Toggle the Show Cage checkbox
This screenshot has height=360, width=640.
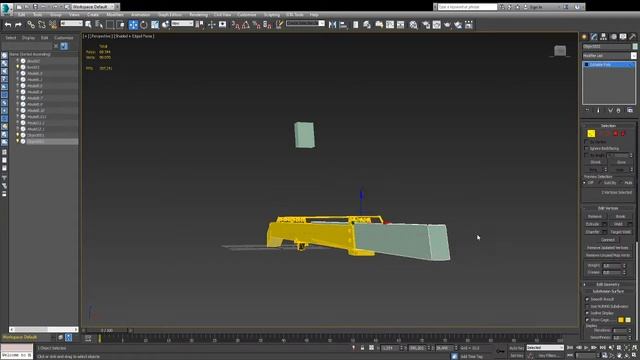pyautogui.click(x=587, y=320)
